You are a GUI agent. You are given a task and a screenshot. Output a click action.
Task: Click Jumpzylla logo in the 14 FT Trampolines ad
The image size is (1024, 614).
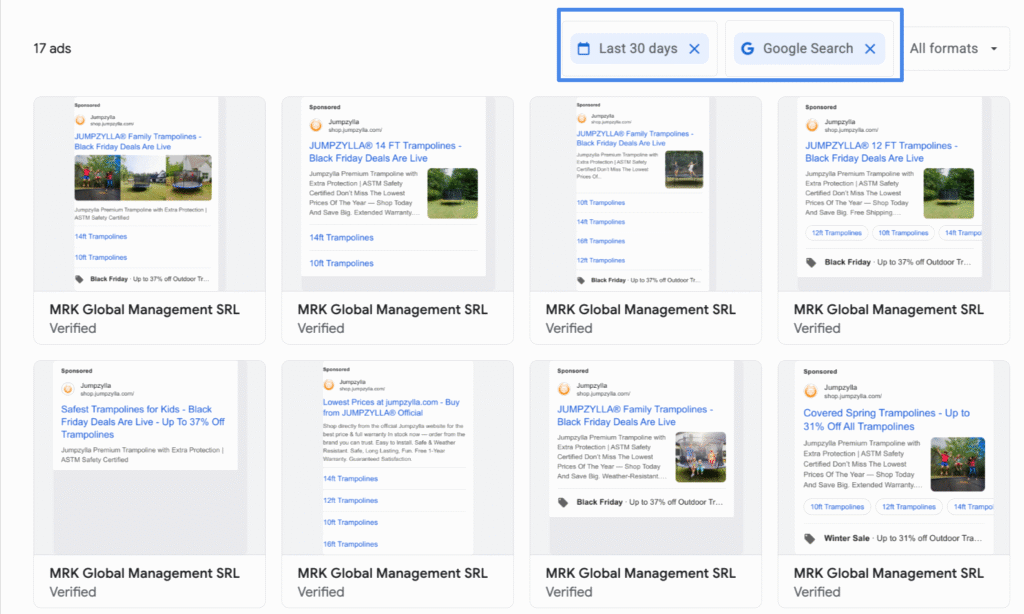(x=316, y=125)
